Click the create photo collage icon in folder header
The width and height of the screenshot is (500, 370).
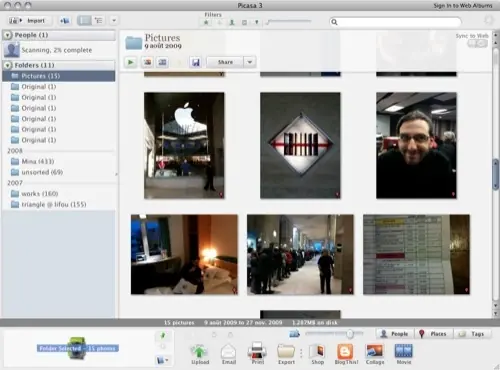pyautogui.click(x=147, y=62)
